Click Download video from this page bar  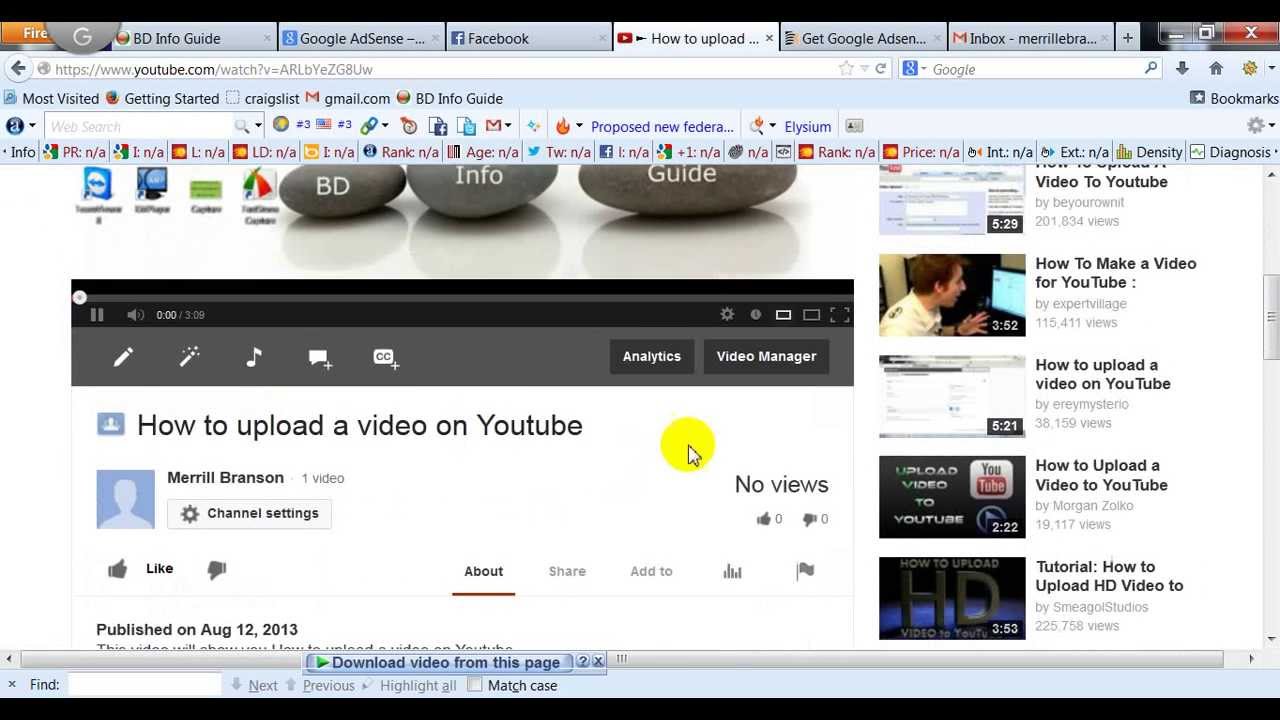pyautogui.click(x=440, y=662)
